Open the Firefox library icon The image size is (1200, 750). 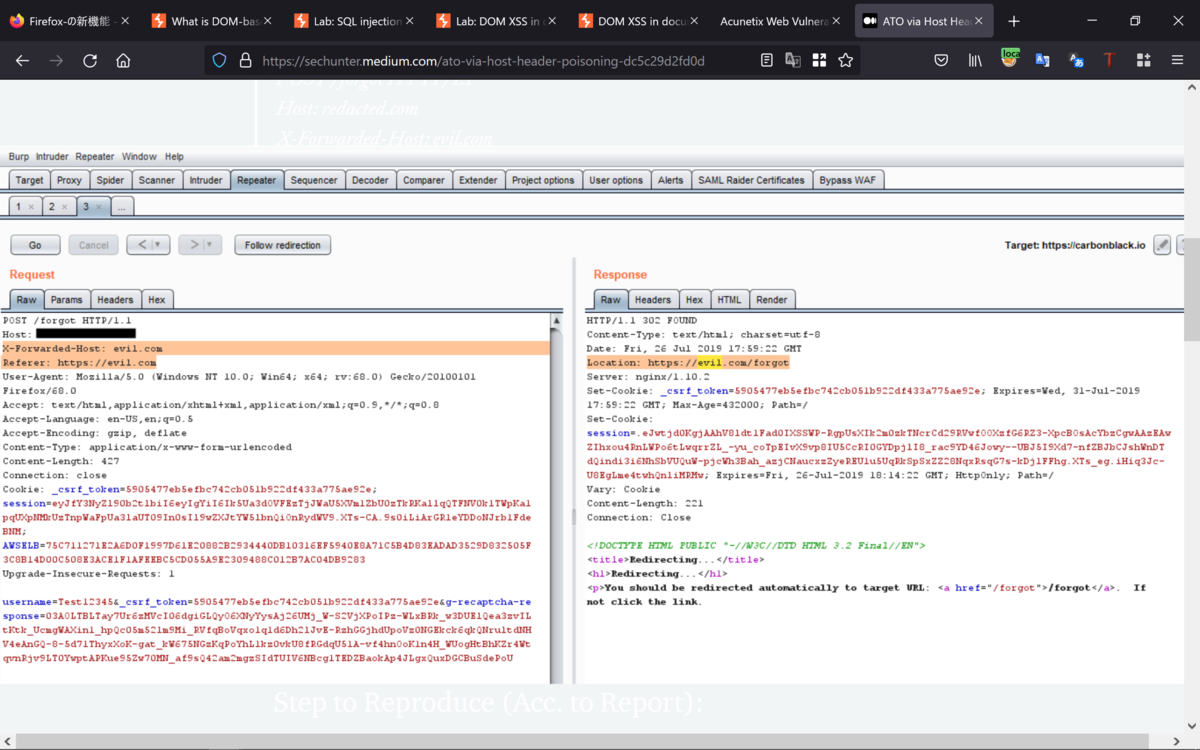tap(975, 61)
